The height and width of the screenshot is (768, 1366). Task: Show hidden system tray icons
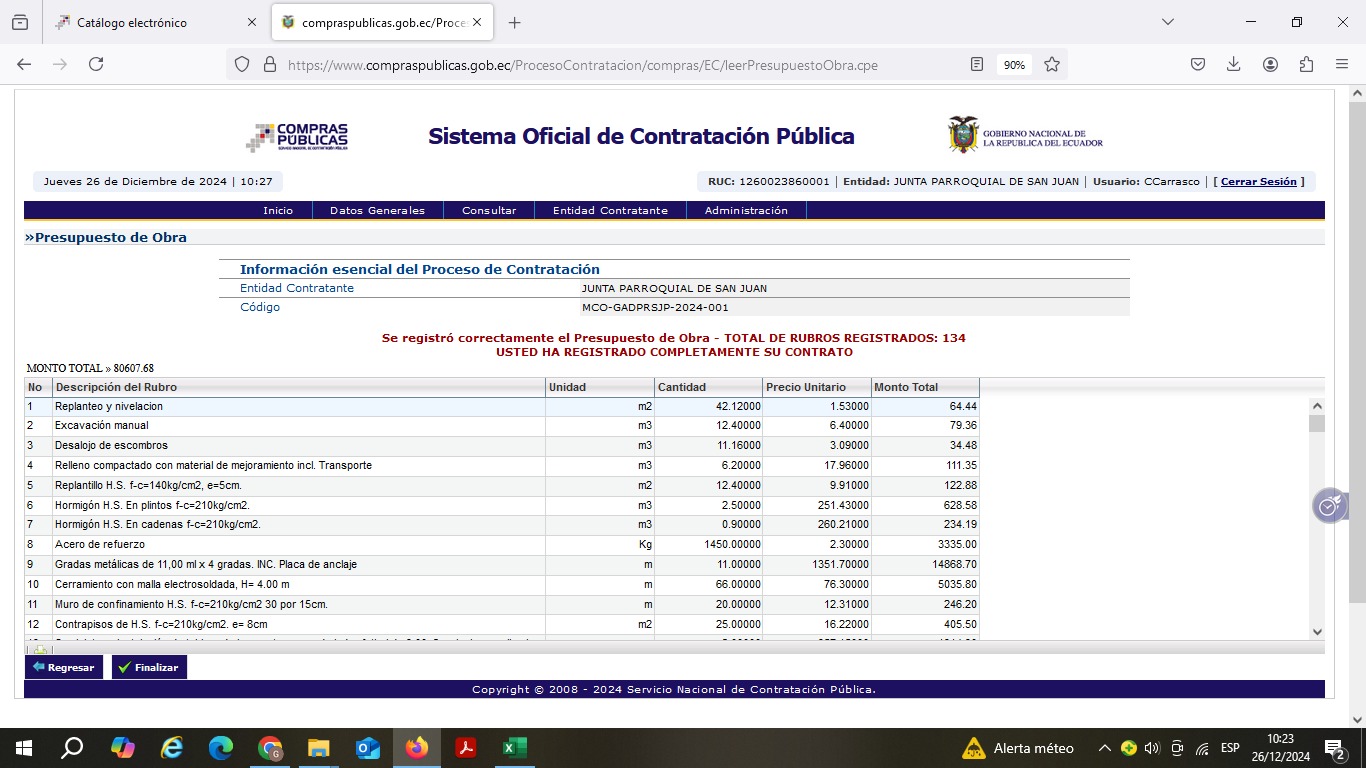tap(1104, 748)
